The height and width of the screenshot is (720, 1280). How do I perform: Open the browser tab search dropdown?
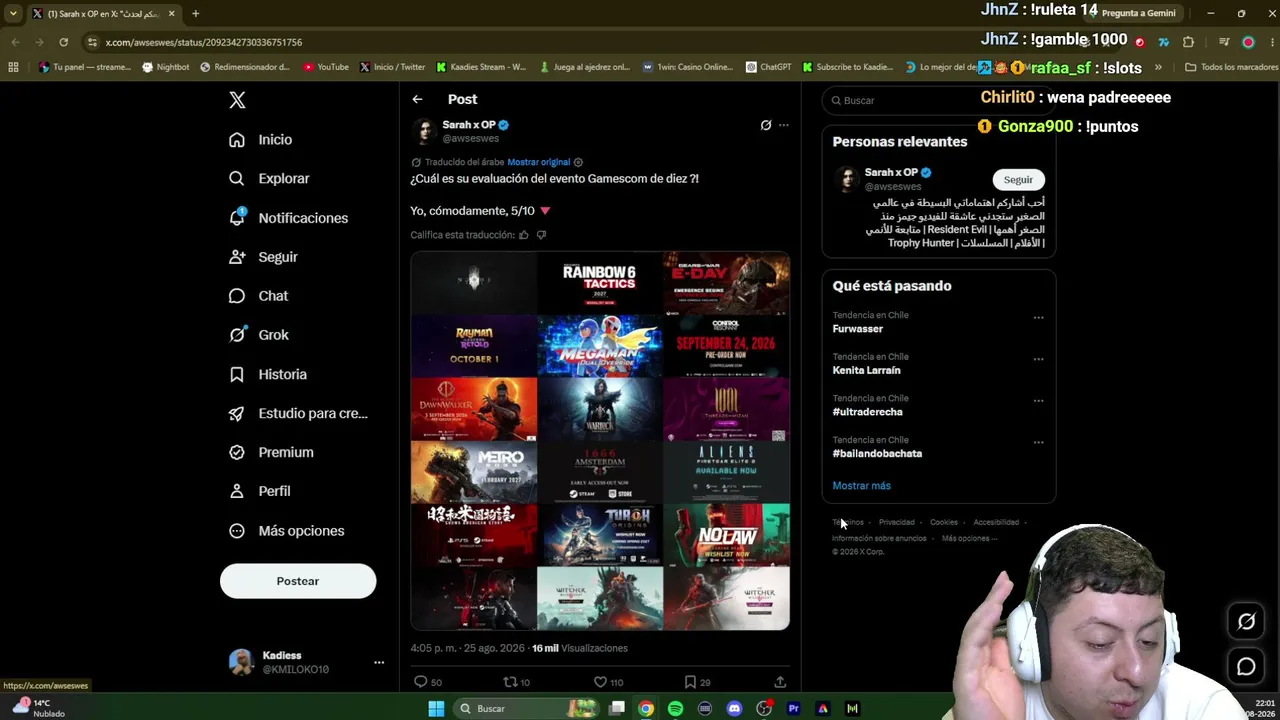(x=13, y=14)
